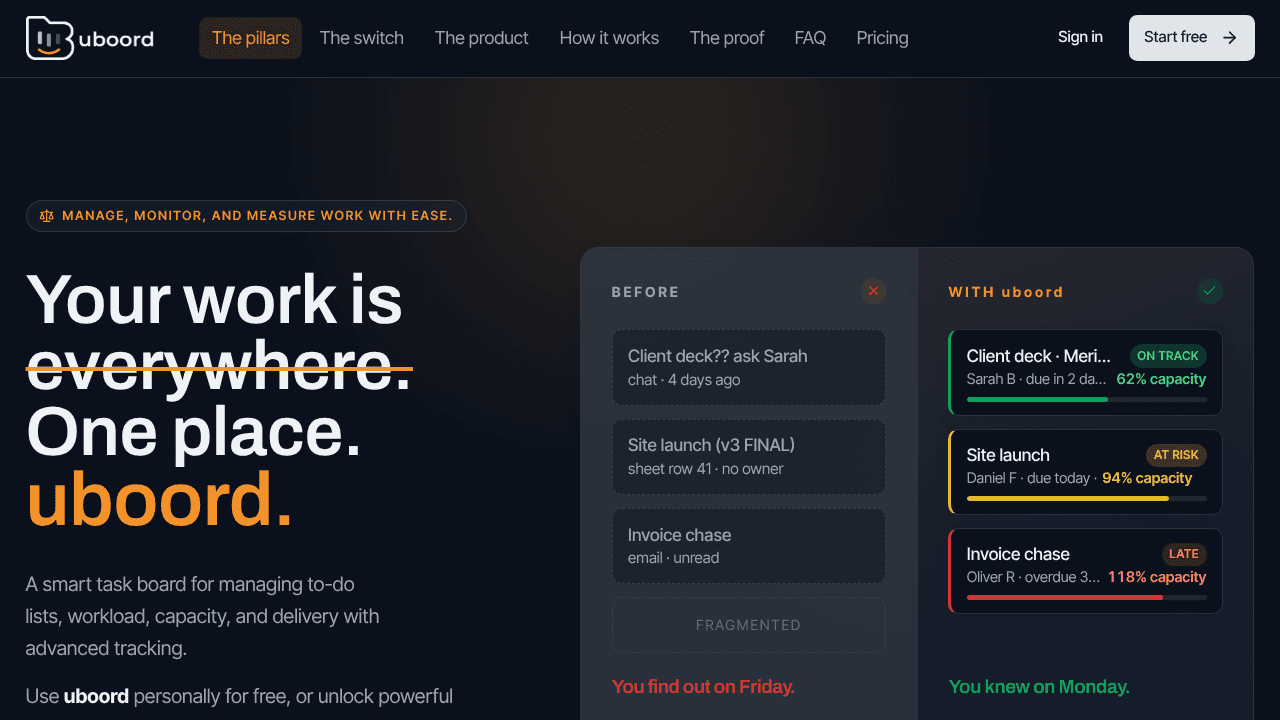Viewport: 1280px width, 720px height.
Task: Click the struck-through 'everywhere.' headline word
Action: click(x=219, y=366)
